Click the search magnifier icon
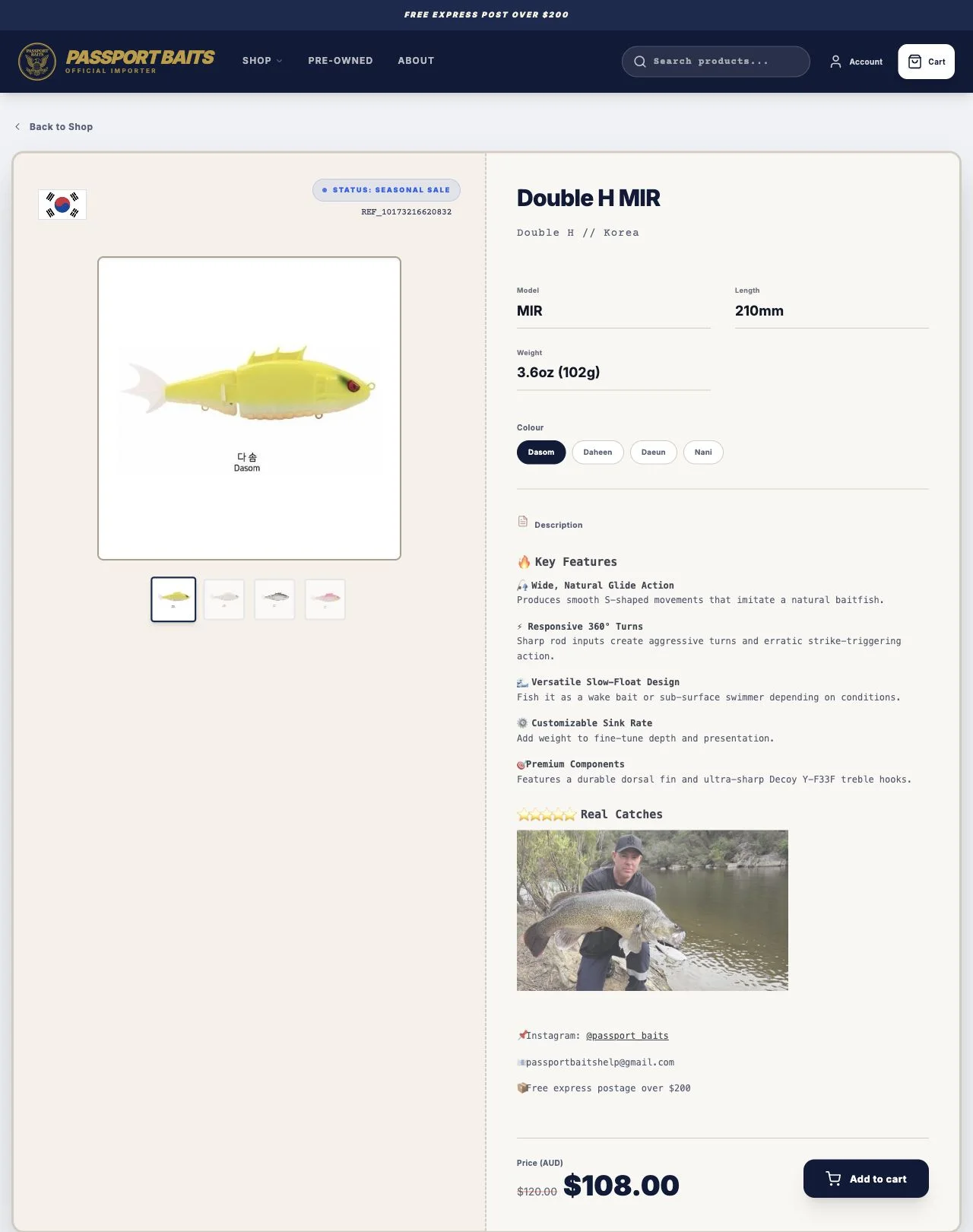The image size is (973, 1232). pyautogui.click(x=640, y=62)
